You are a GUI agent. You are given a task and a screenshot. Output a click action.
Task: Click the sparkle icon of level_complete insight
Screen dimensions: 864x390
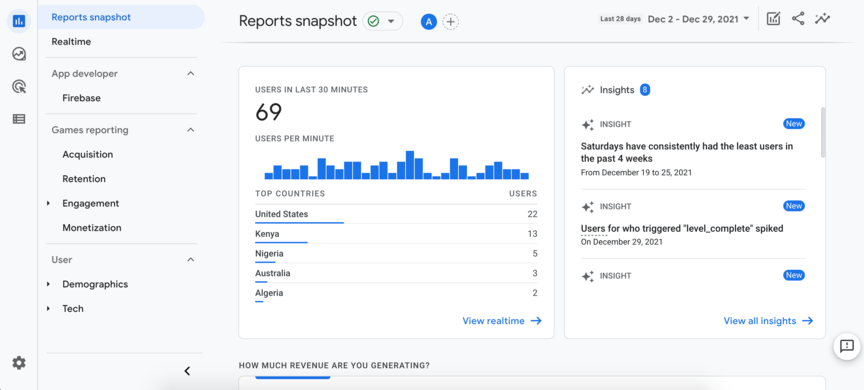click(x=587, y=207)
